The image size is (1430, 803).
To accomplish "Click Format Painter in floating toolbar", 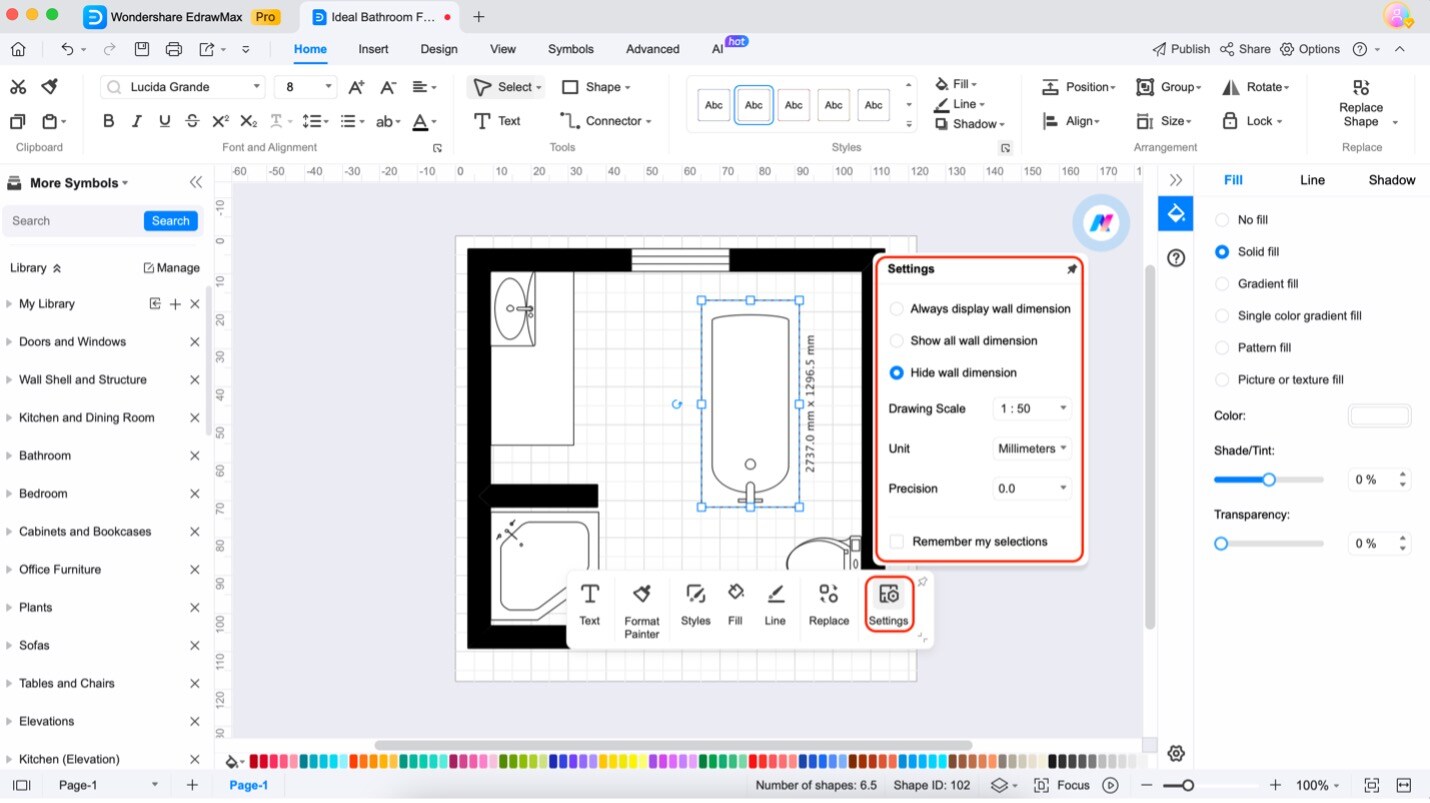I will click(642, 611).
